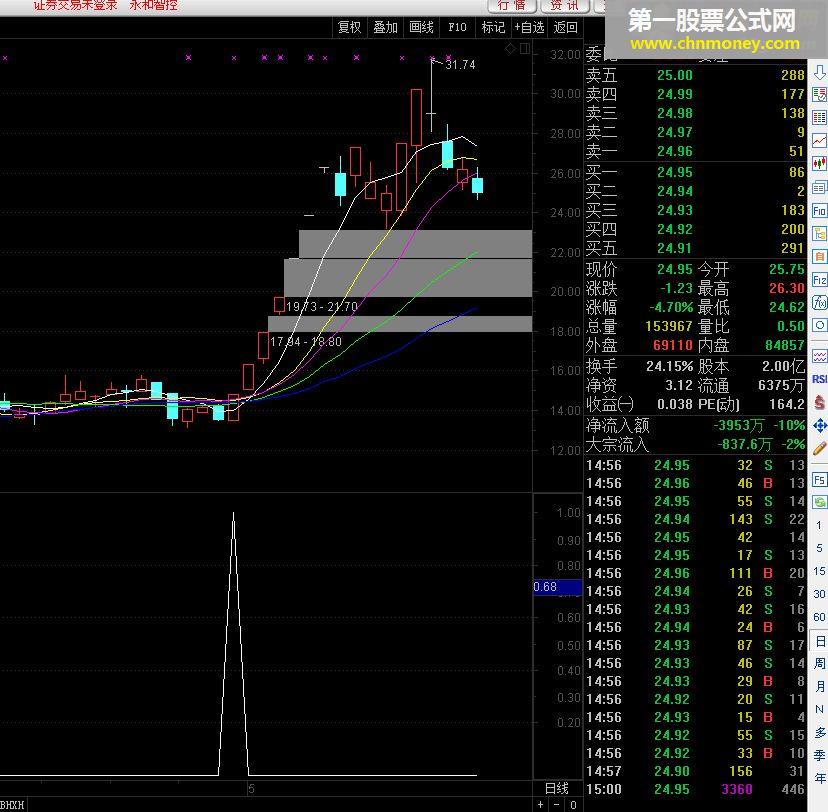Click the 卖五 ask price 25.00
828x812 pixels.
click(x=674, y=75)
